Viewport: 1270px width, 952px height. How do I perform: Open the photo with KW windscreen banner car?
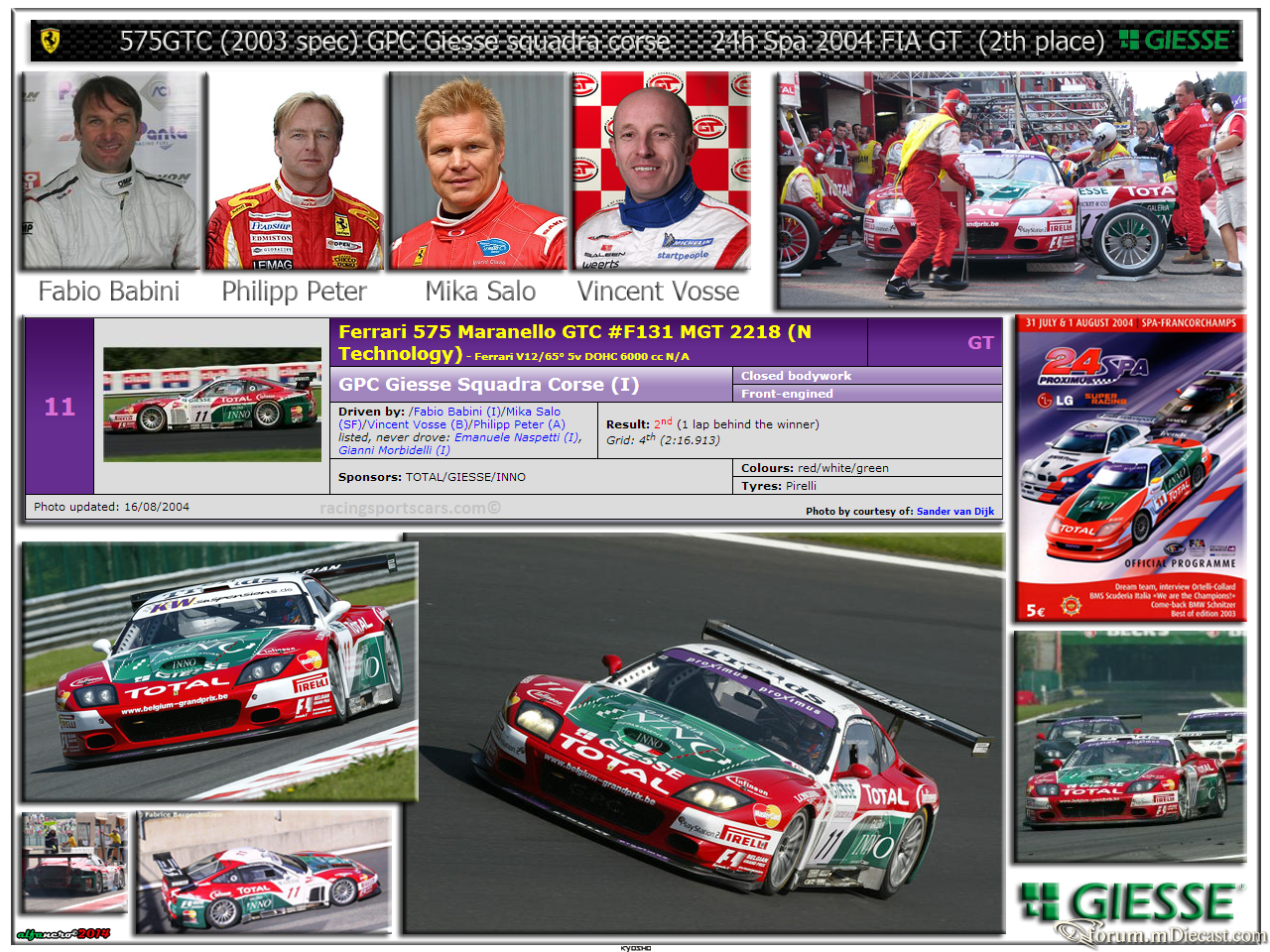219,670
